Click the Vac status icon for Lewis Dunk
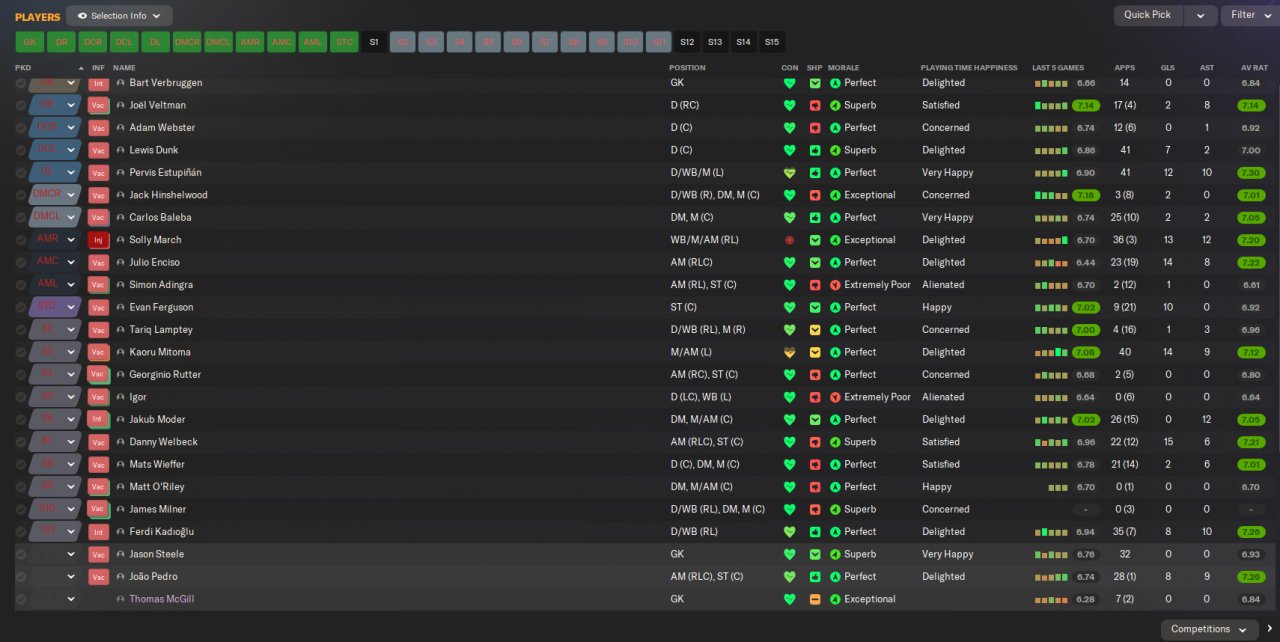 [x=98, y=150]
